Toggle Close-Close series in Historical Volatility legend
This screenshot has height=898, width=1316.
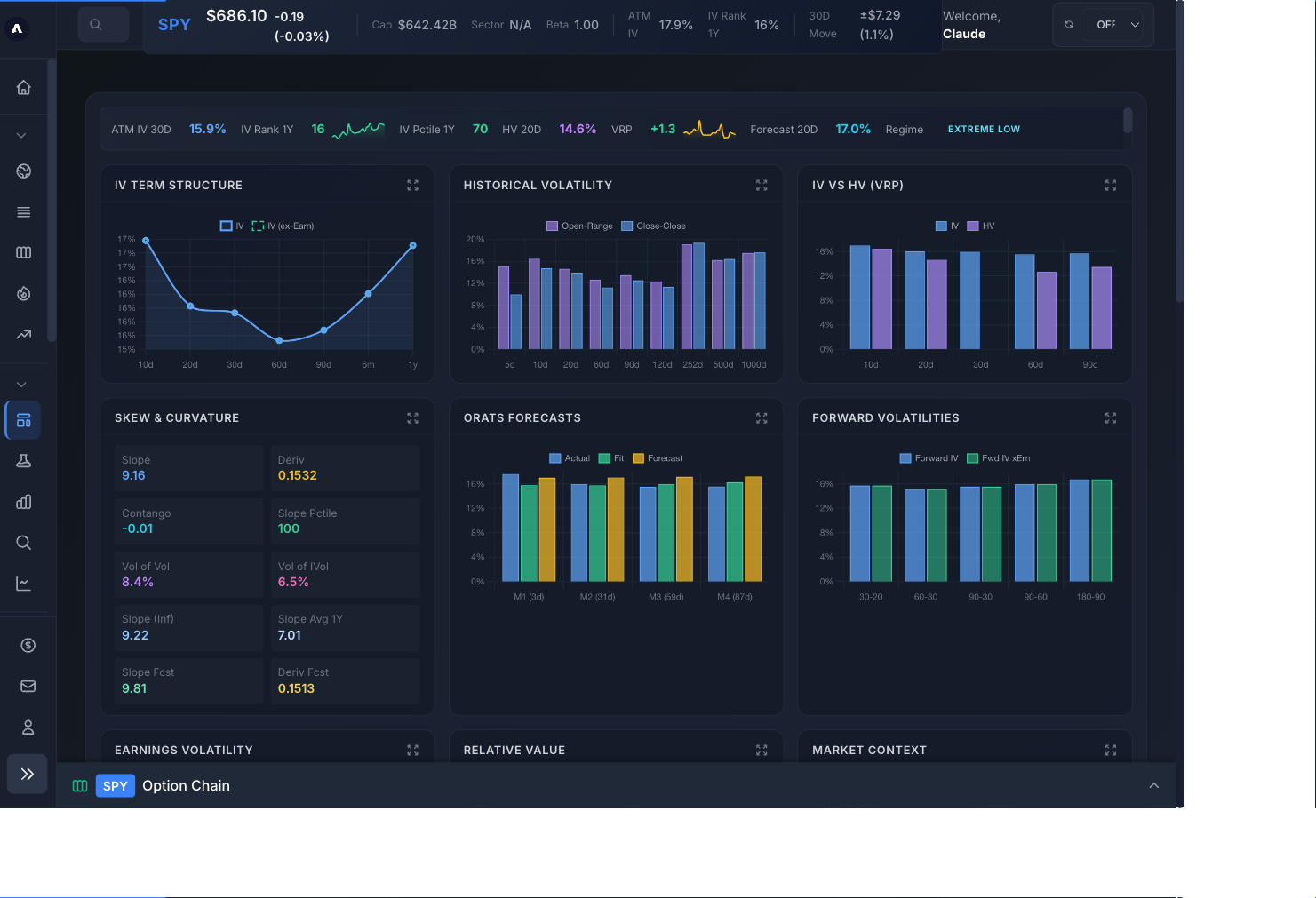653,226
